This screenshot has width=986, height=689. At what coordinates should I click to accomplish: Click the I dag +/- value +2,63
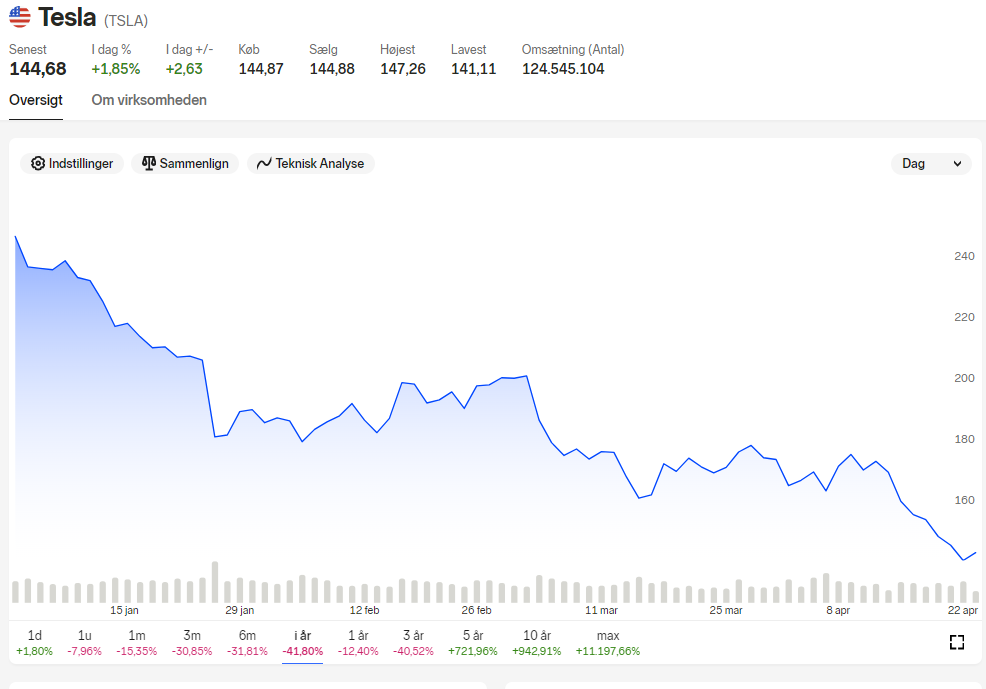[x=184, y=69]
